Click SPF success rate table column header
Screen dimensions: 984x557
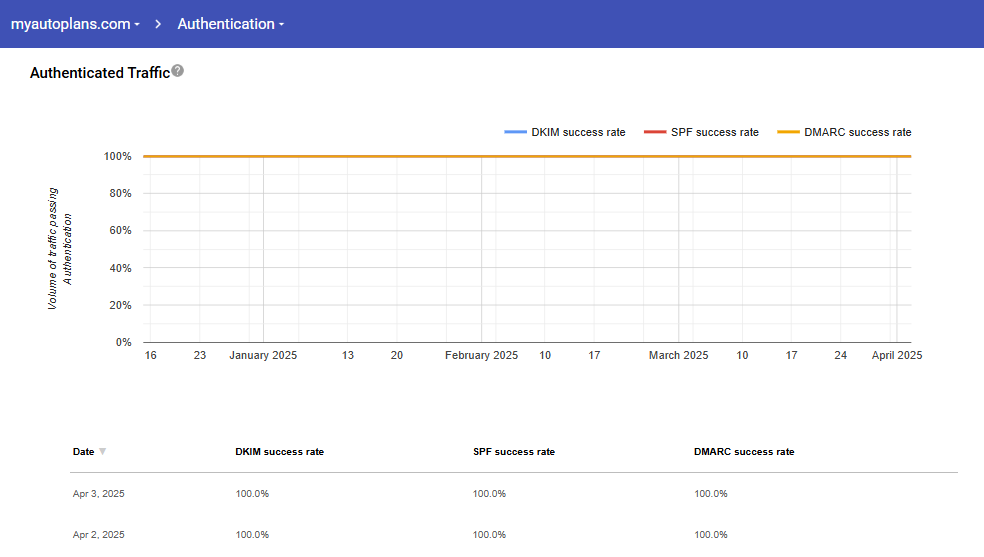(513, 452)
